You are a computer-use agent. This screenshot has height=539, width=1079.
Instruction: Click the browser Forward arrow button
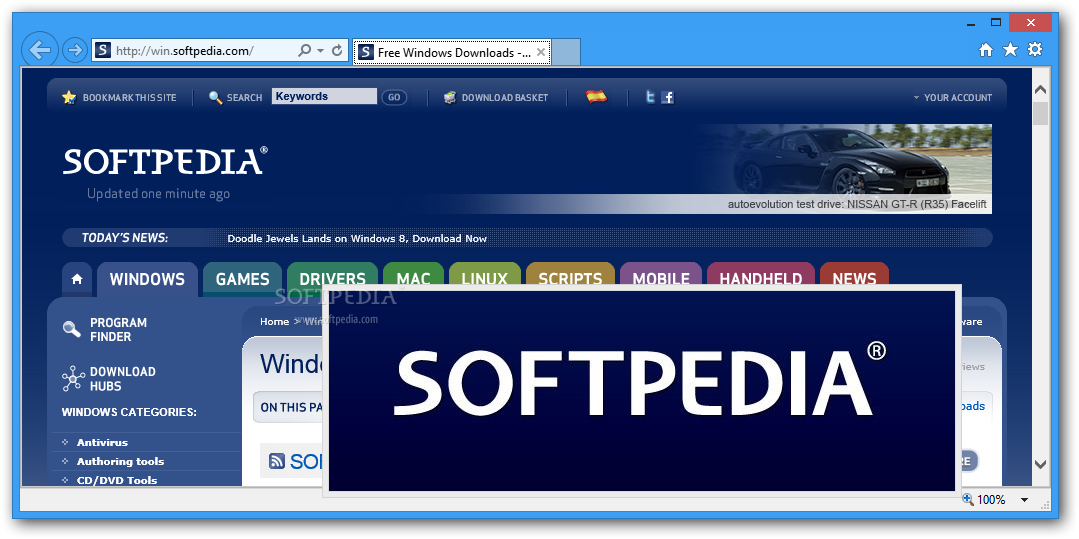(x=74, y=50)
